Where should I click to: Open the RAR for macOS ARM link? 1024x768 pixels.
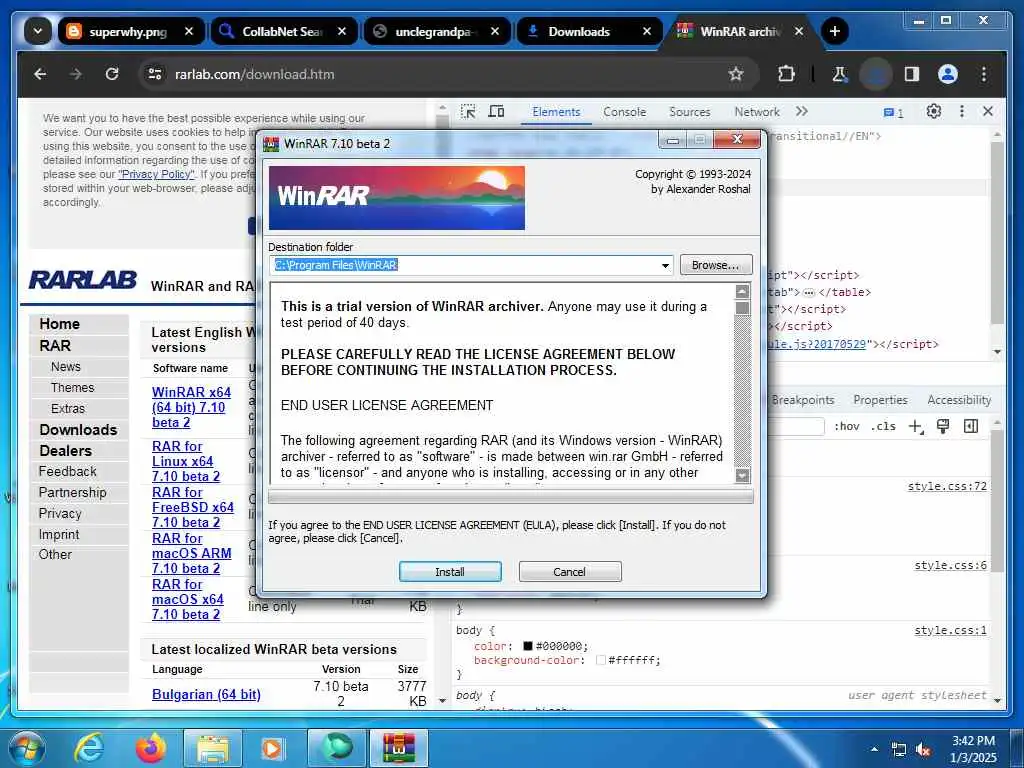[191, 553]
